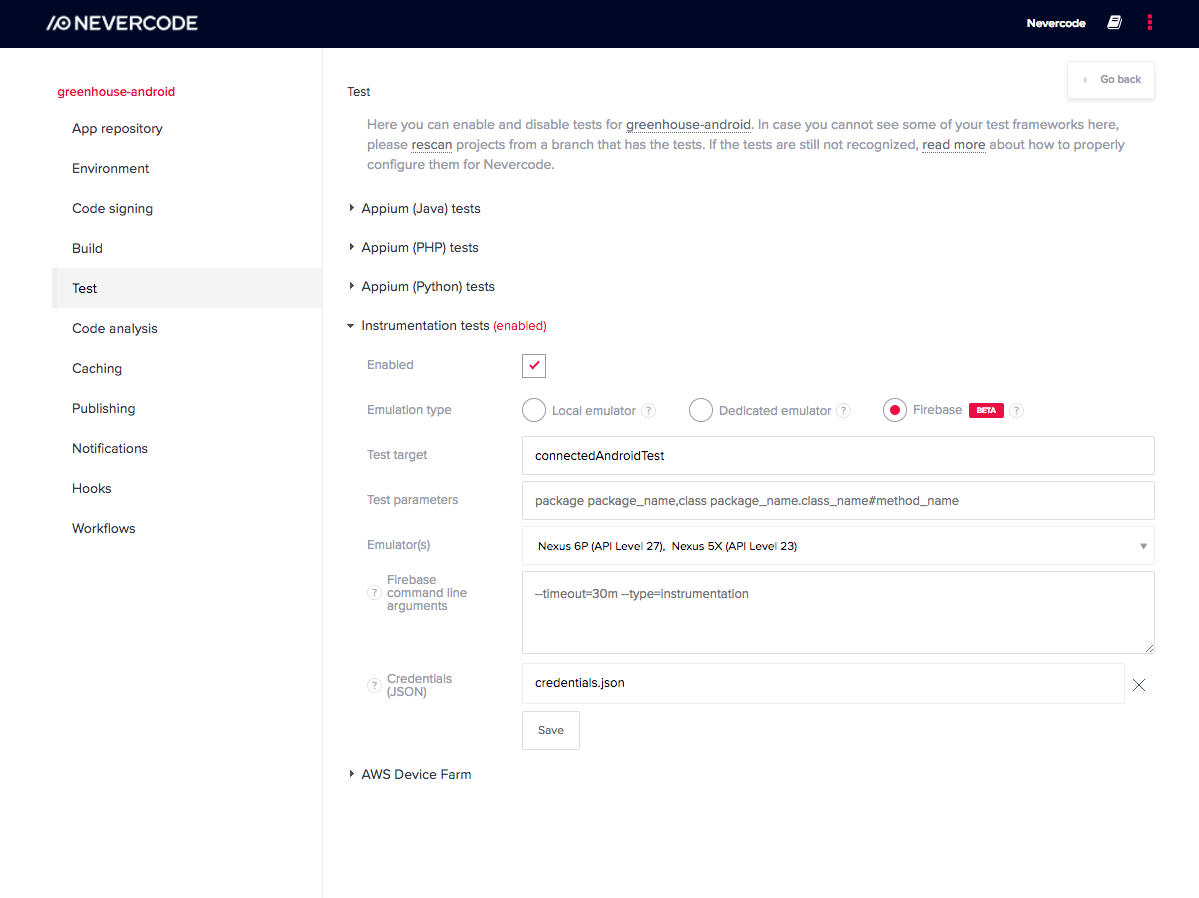Screen dimensions: 1199x898
Task: Click the Nevercode logo
Action: tap(122, 23)
